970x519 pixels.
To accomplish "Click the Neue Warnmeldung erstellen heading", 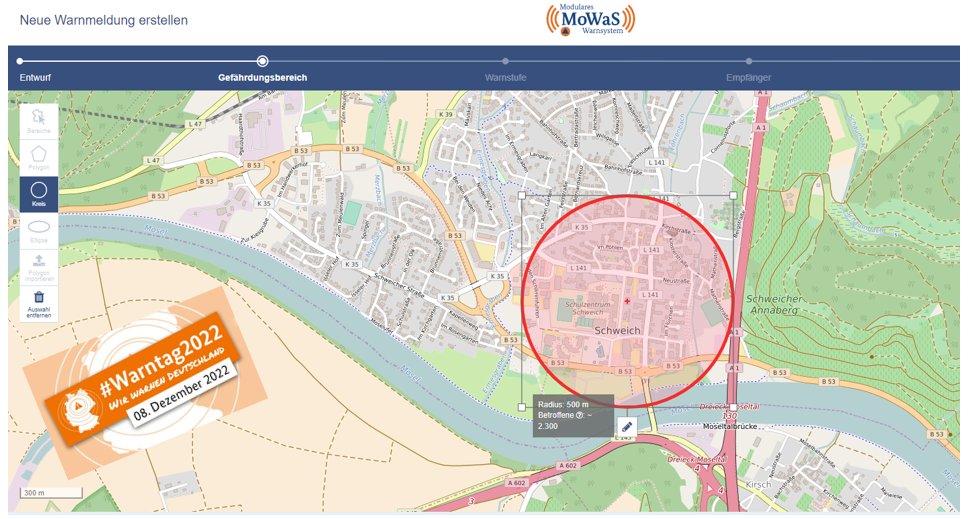I will coord(104,20).
